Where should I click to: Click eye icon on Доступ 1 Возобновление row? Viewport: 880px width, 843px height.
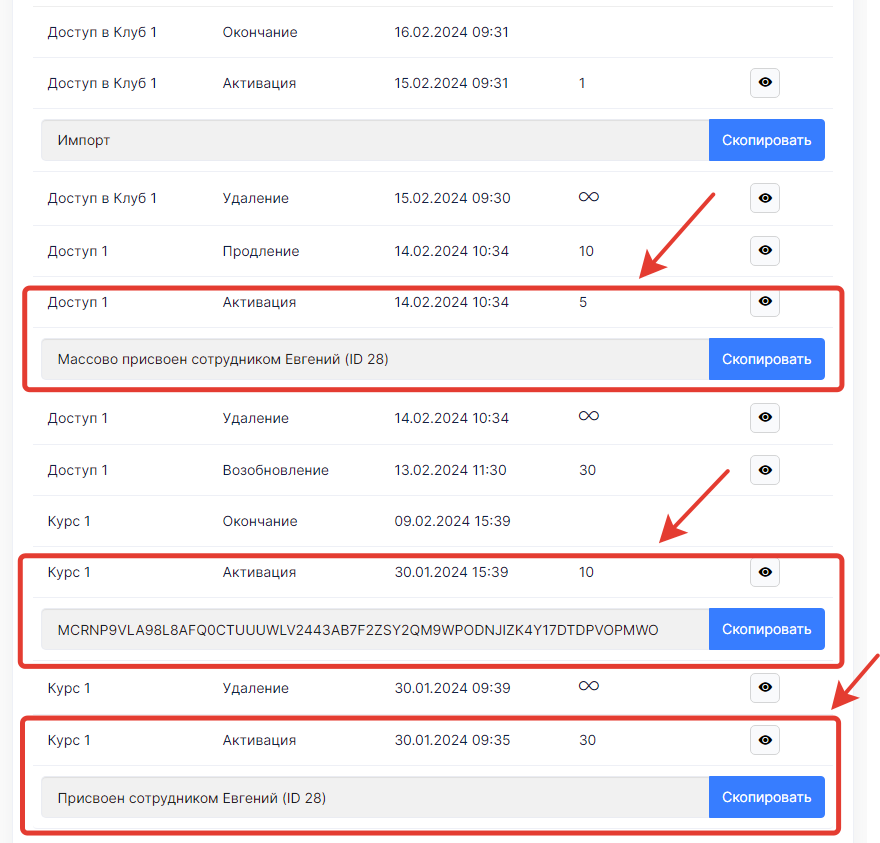[x=765, y=470]
